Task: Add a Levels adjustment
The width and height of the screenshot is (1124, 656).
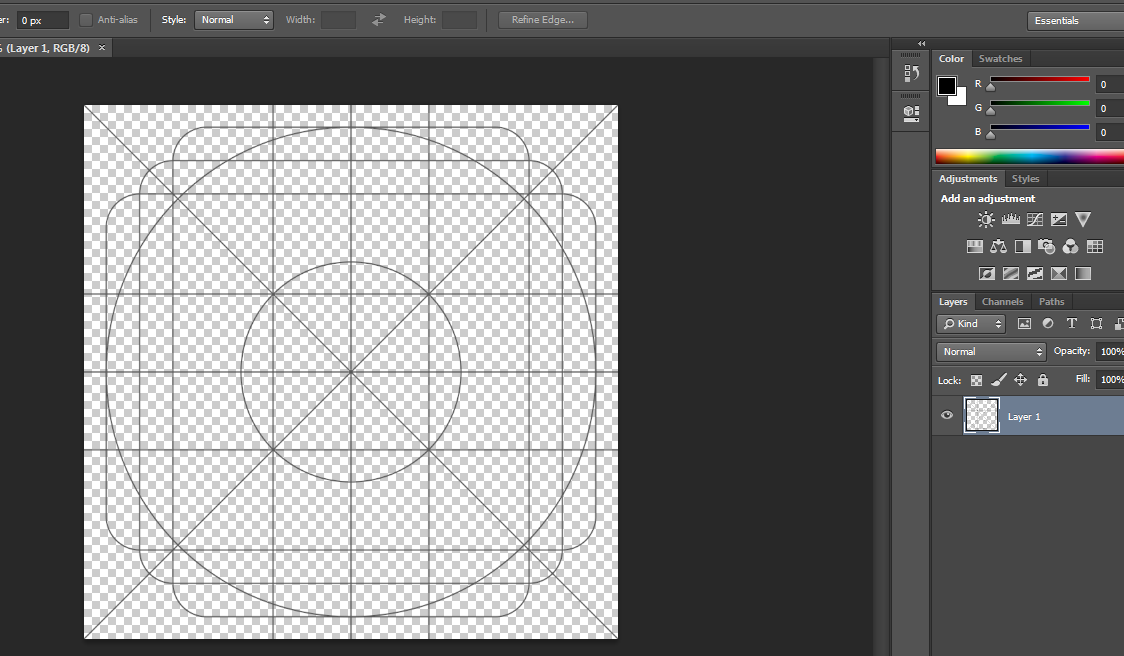Action: [1010, 220]
